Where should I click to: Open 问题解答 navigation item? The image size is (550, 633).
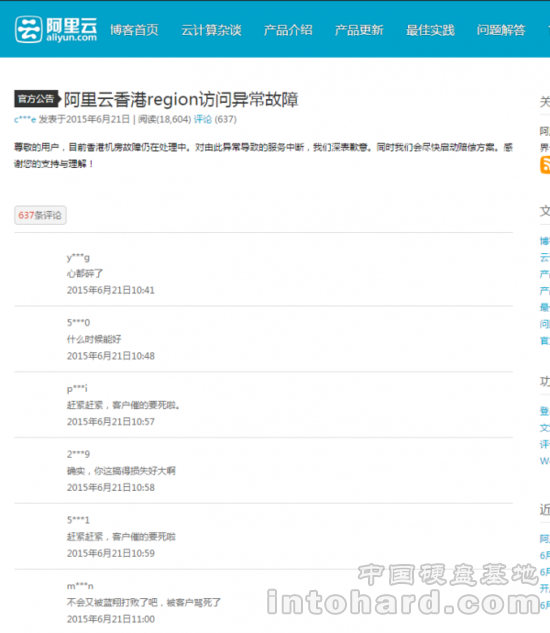(501, 30)
